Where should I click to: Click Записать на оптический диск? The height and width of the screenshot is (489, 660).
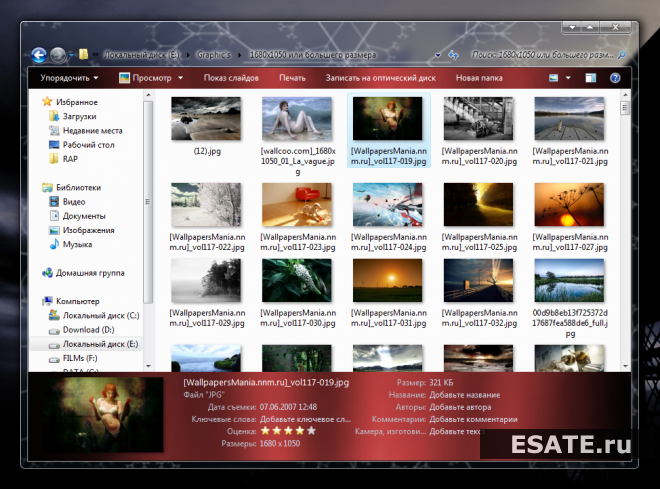pos(381,78)
